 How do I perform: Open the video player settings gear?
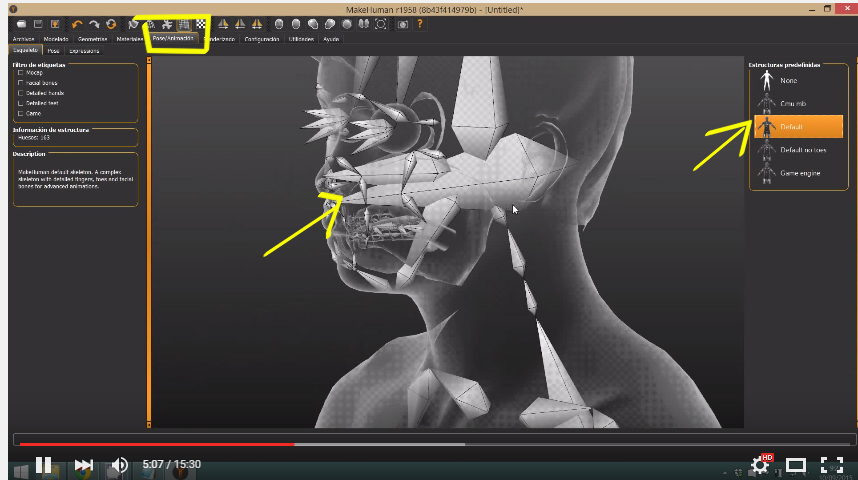click(x=760, y=465)
